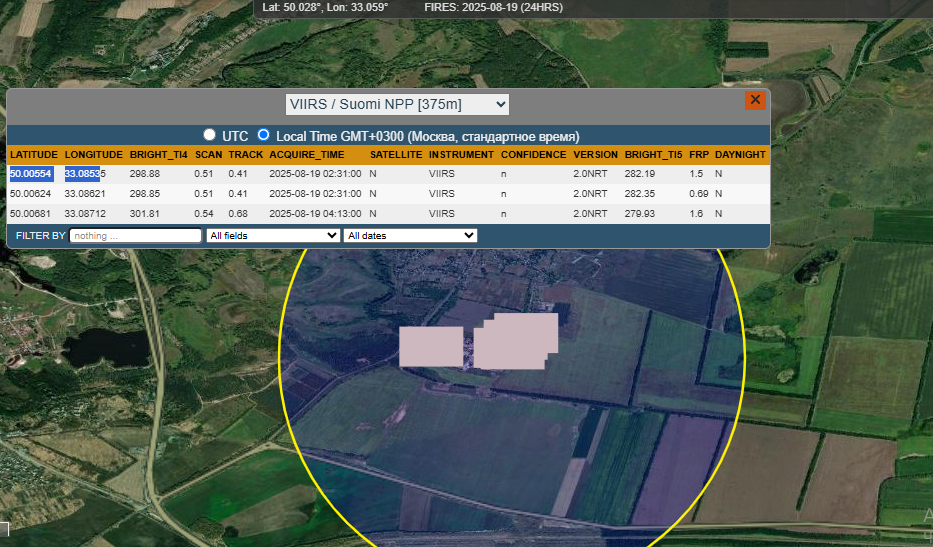Open the VIIRS / Suomi NPP sensor dropdown
Viewport: 933px width, 547px height.
tap(397, 104)
